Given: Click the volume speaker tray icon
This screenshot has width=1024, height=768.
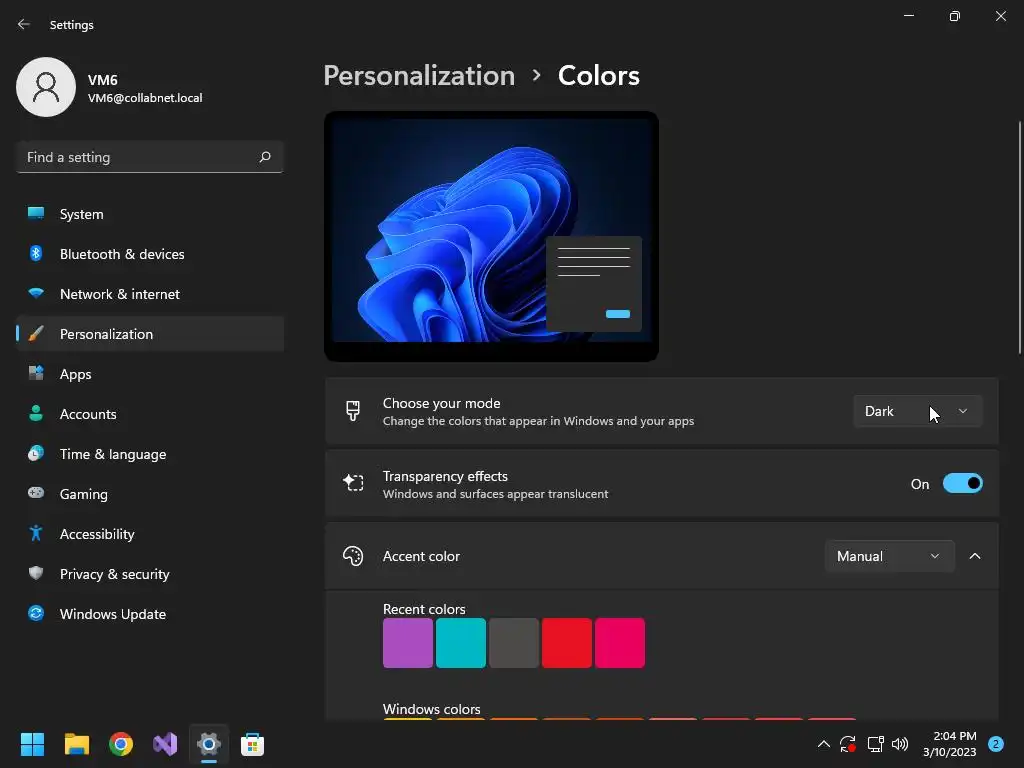Looking at the screenshot, I should tap(900, 744).
